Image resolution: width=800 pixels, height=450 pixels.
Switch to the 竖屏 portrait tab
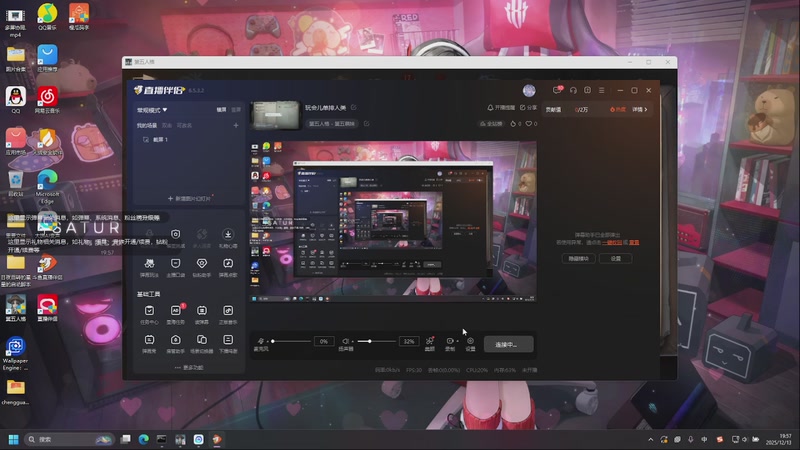[x=236, y=110]
